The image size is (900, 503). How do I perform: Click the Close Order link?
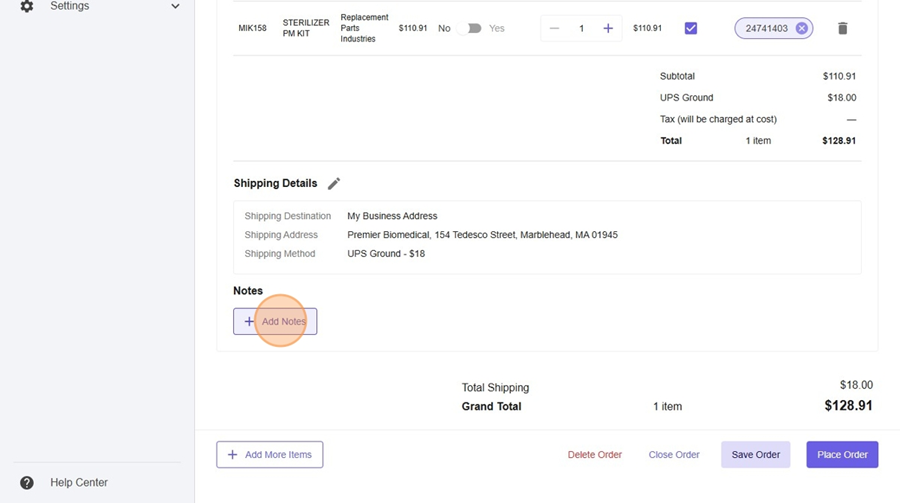[x=674, y=455]
